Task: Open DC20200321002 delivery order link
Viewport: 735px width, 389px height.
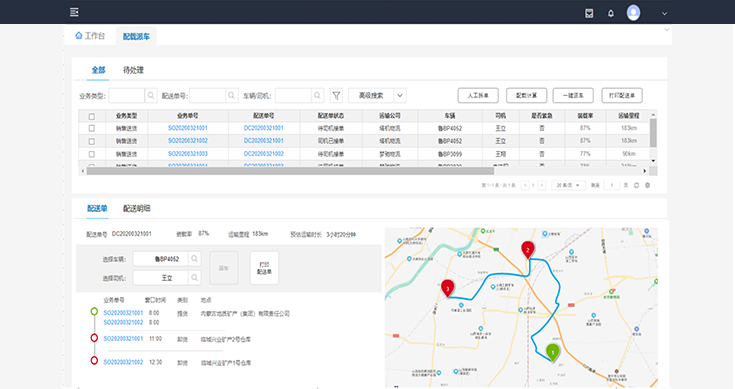Action: (x=263, y=154)
